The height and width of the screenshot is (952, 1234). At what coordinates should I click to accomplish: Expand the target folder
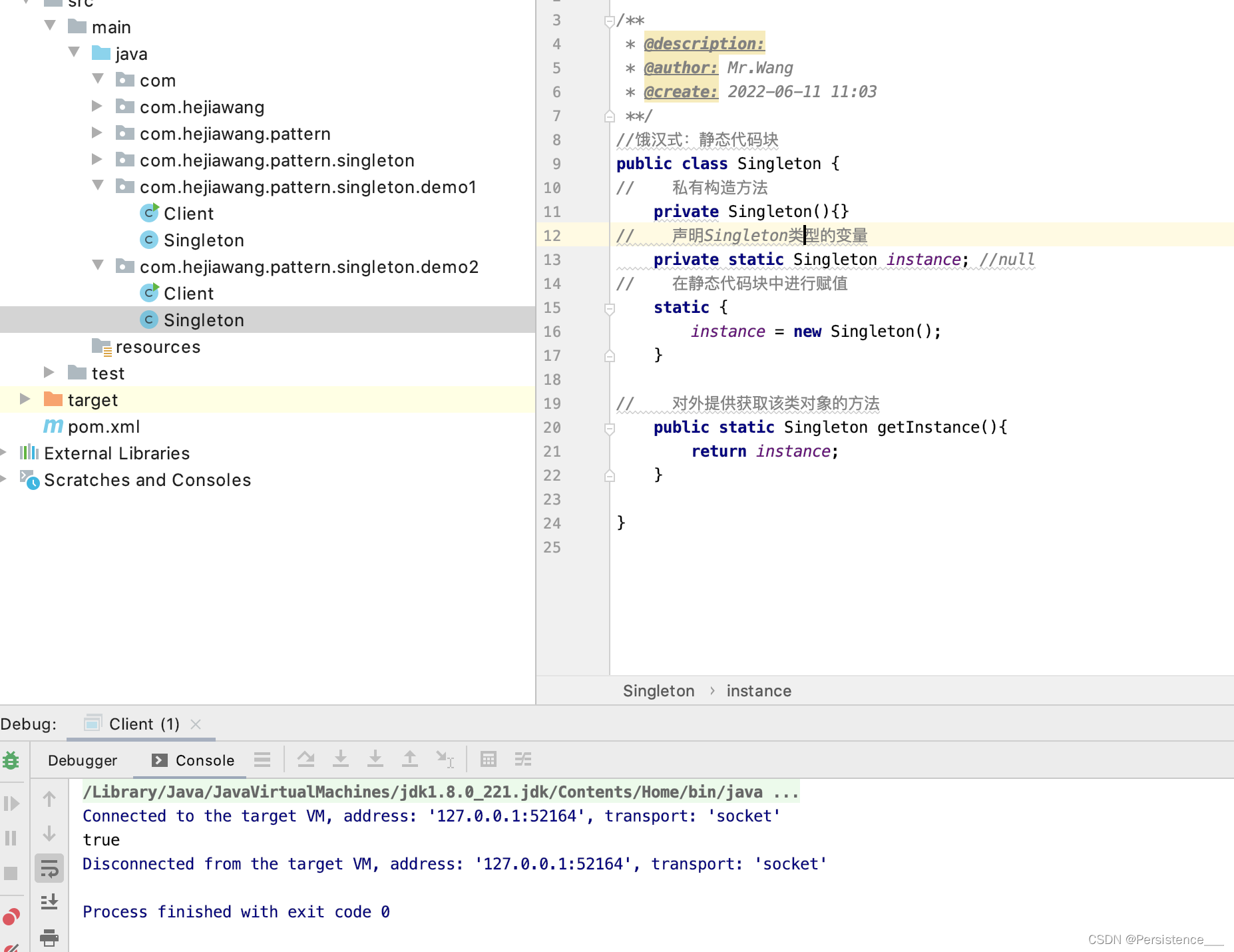point(25,399)
